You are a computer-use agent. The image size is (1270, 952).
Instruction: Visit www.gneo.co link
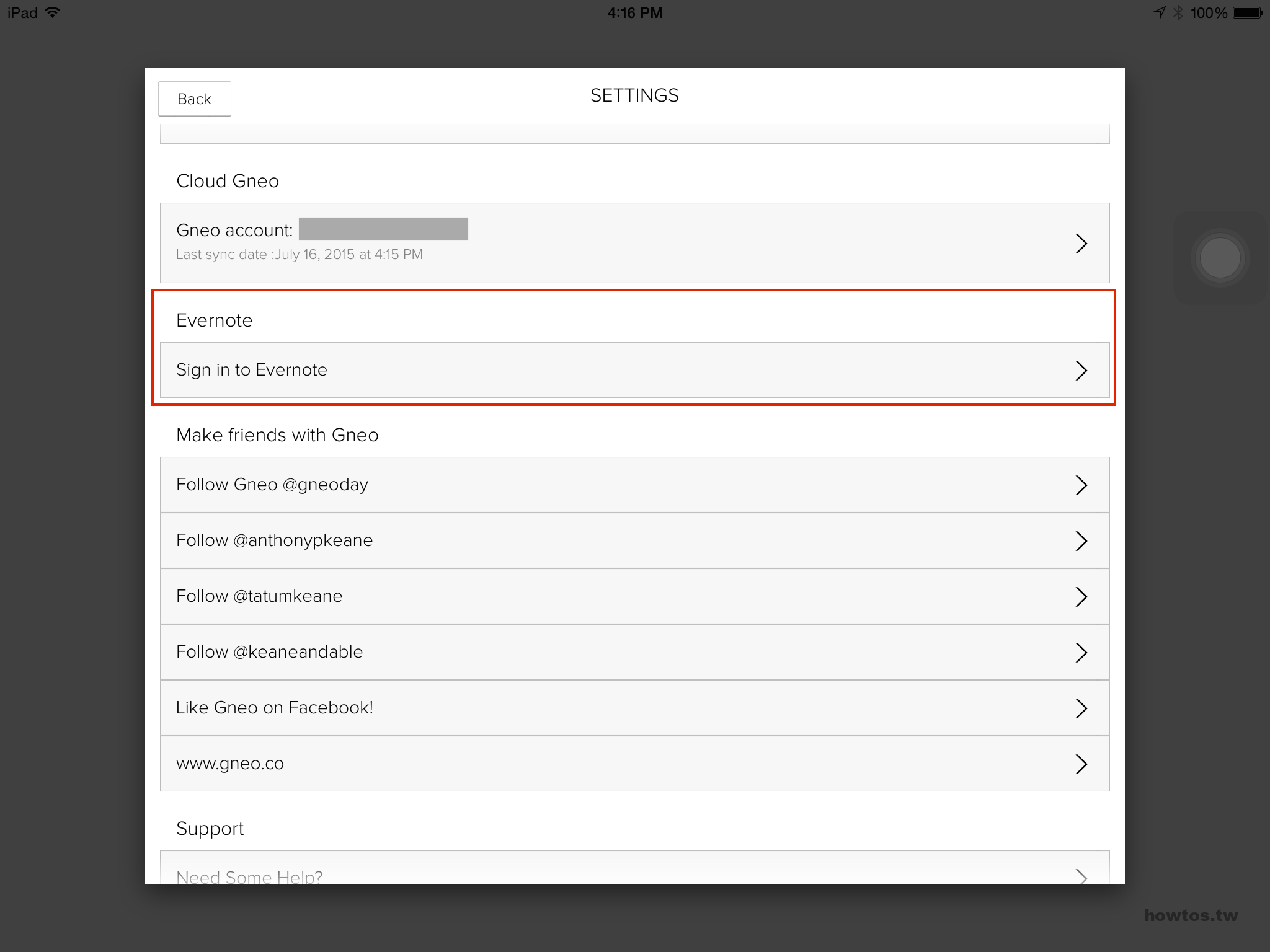(634, 764)
